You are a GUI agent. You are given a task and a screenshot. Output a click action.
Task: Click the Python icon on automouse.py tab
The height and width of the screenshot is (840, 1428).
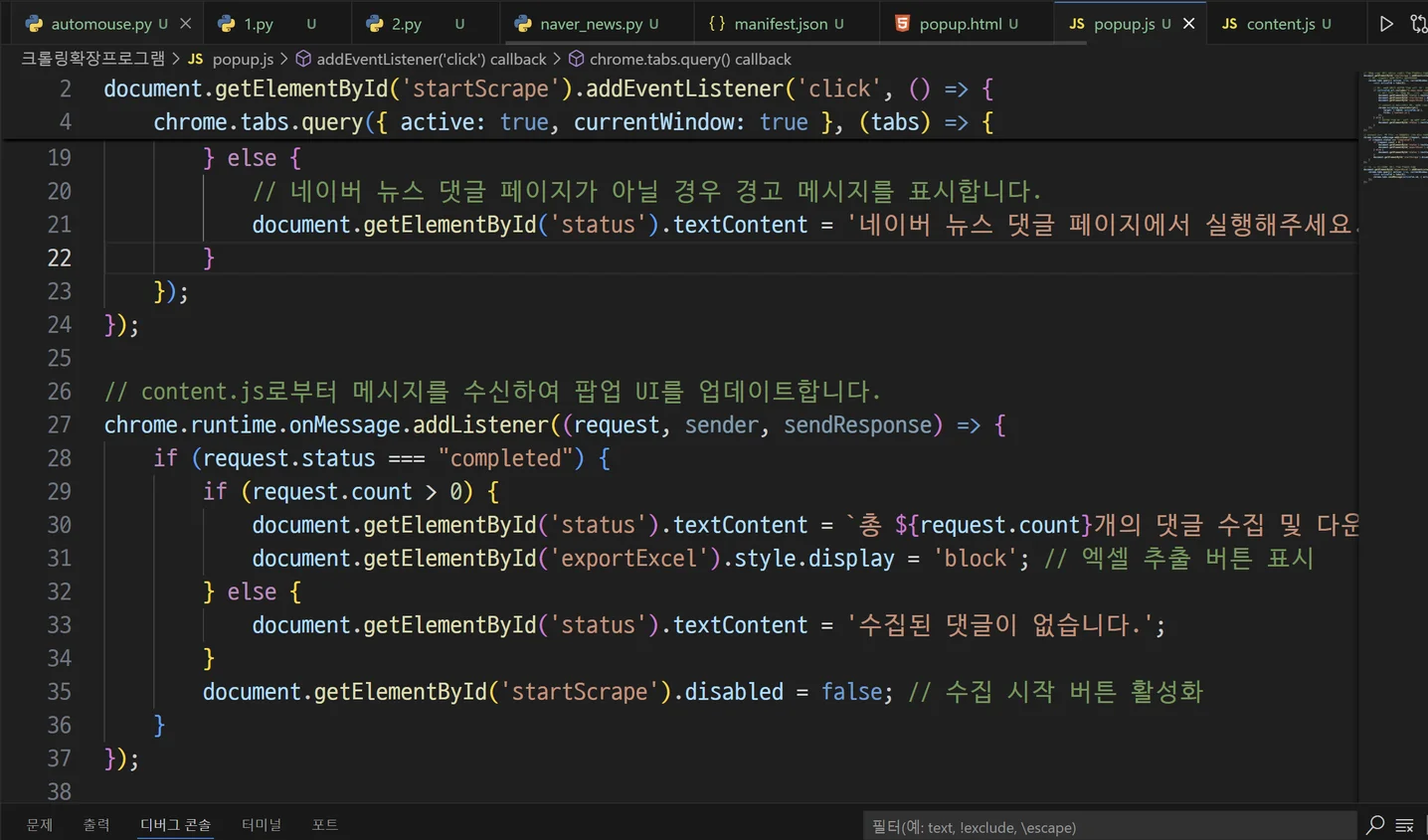point(35,23)
